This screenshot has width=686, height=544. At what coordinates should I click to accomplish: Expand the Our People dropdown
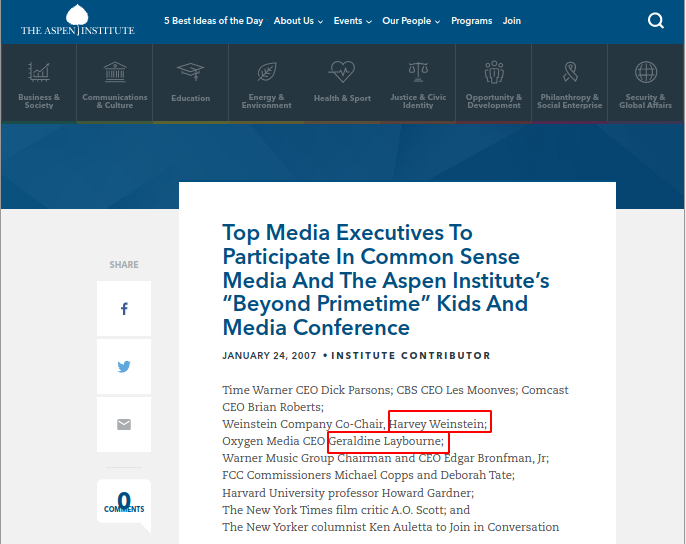click(x=411, y=21)
